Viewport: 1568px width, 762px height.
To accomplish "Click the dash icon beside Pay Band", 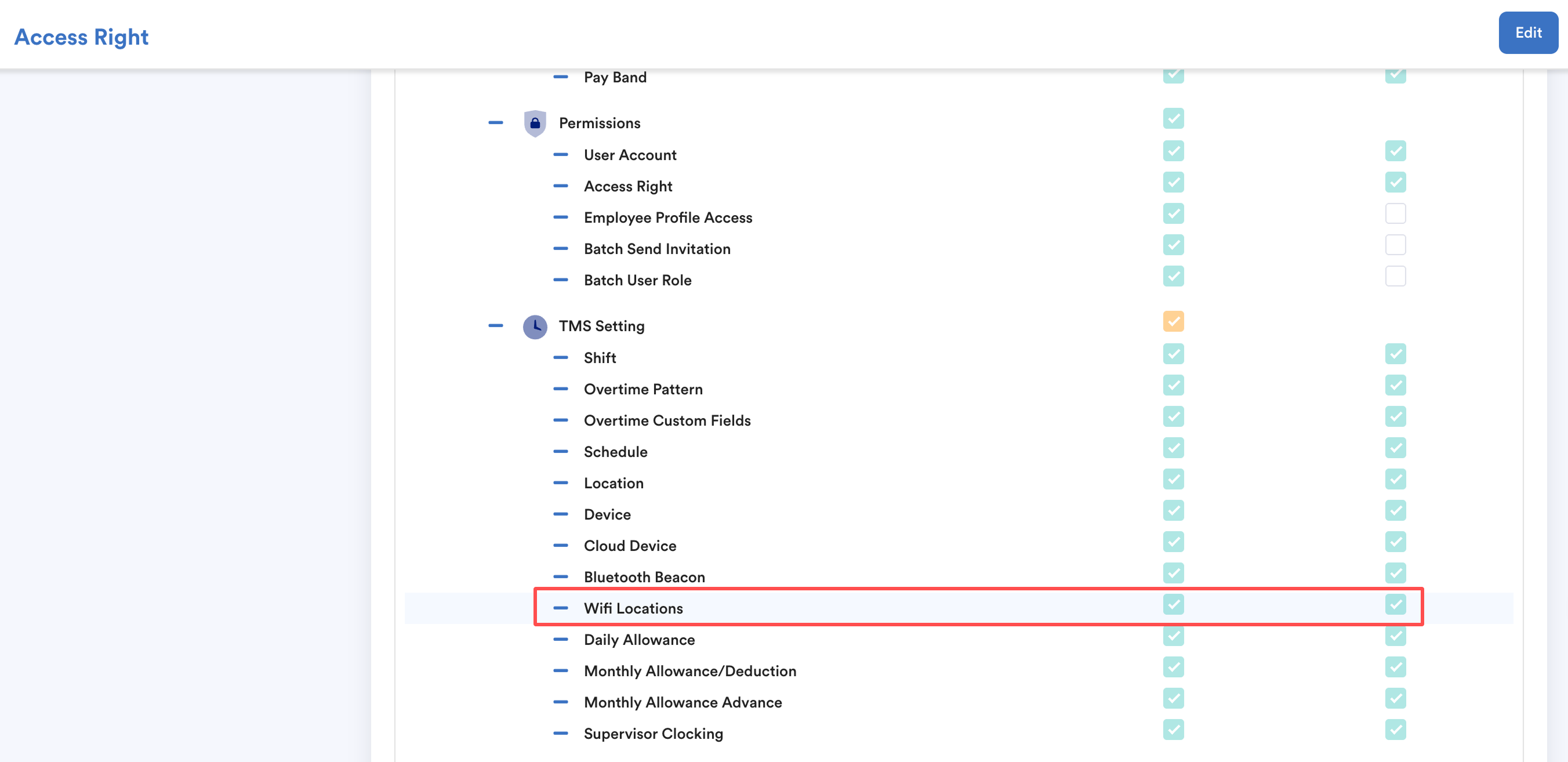I will click(x=560, y=77).
